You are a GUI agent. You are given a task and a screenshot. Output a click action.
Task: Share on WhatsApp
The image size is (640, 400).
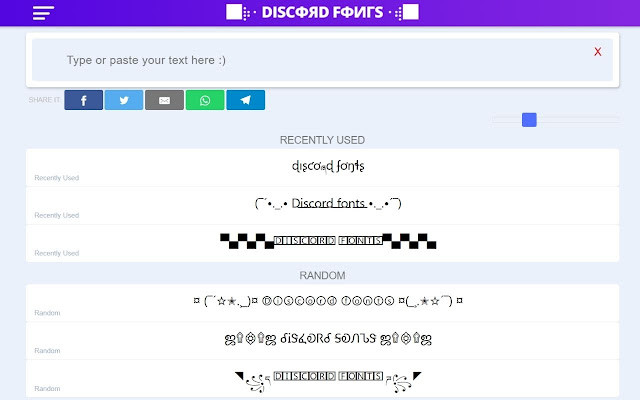point(205,100)
